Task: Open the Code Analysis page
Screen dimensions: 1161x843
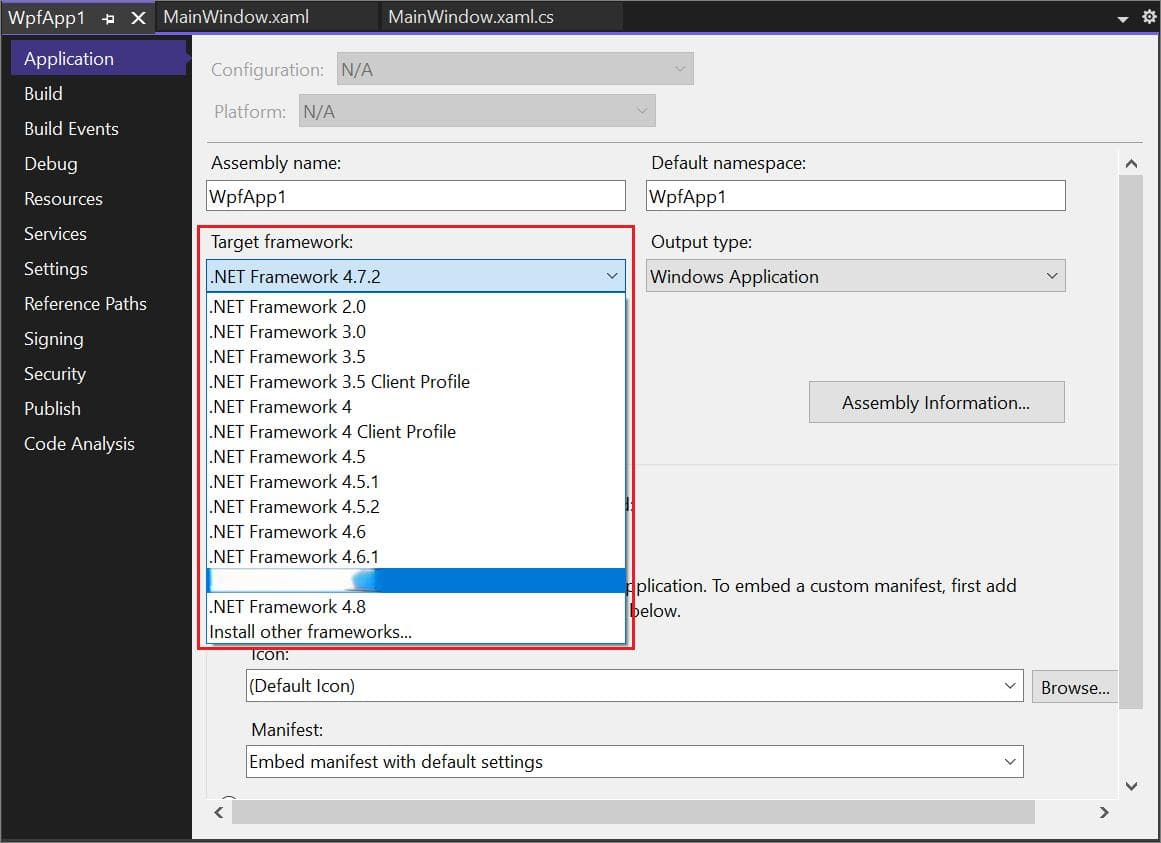Action: pyautogui.click(x=79, y=443)
